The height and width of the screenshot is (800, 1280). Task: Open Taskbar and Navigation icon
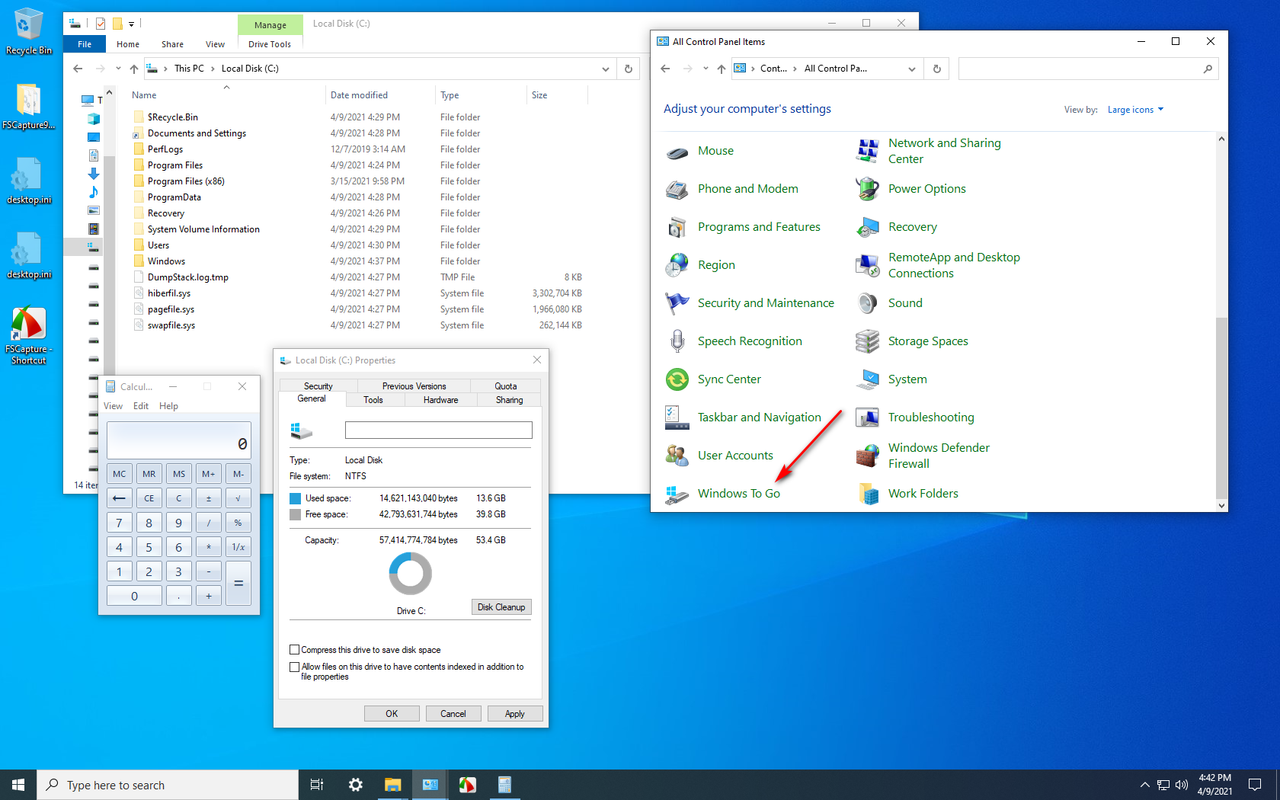pos(677,417)
